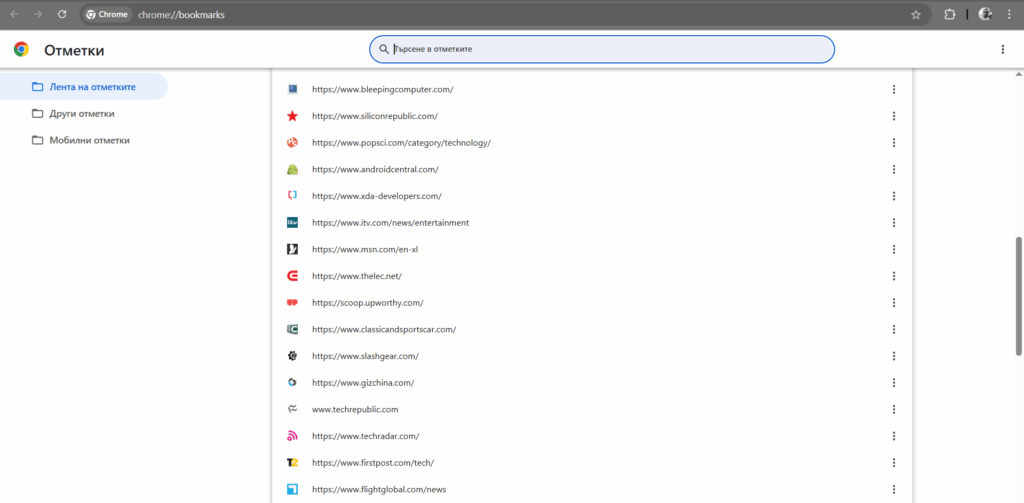1024x503 pixels.
Task: Click the magnifier icon in search box
Action: coord(384,49)
